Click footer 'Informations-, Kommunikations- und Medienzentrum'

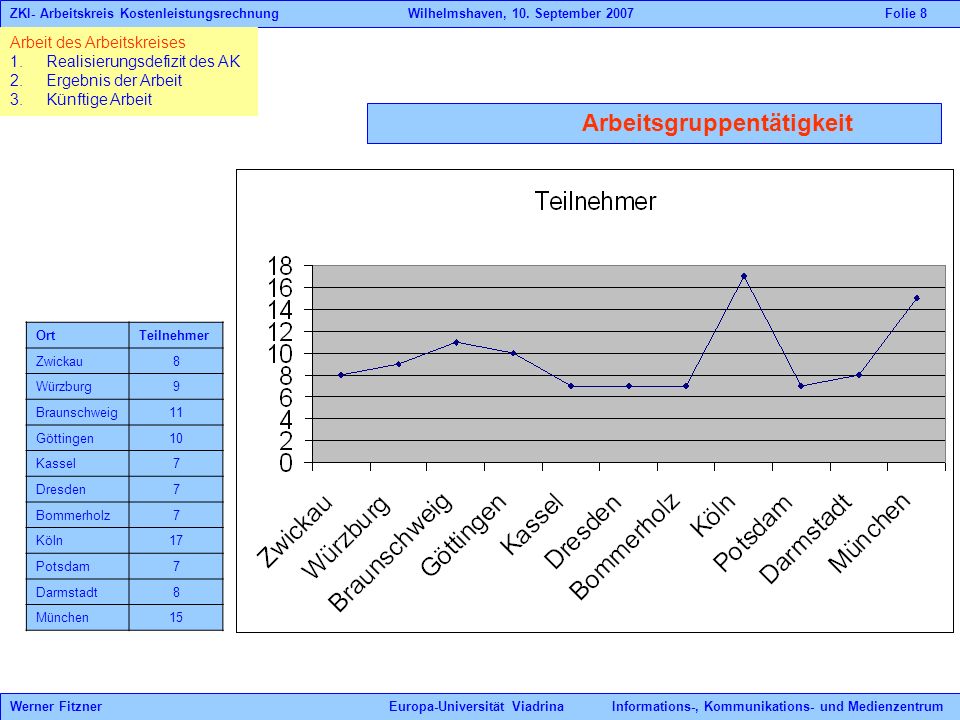point(778,707)
